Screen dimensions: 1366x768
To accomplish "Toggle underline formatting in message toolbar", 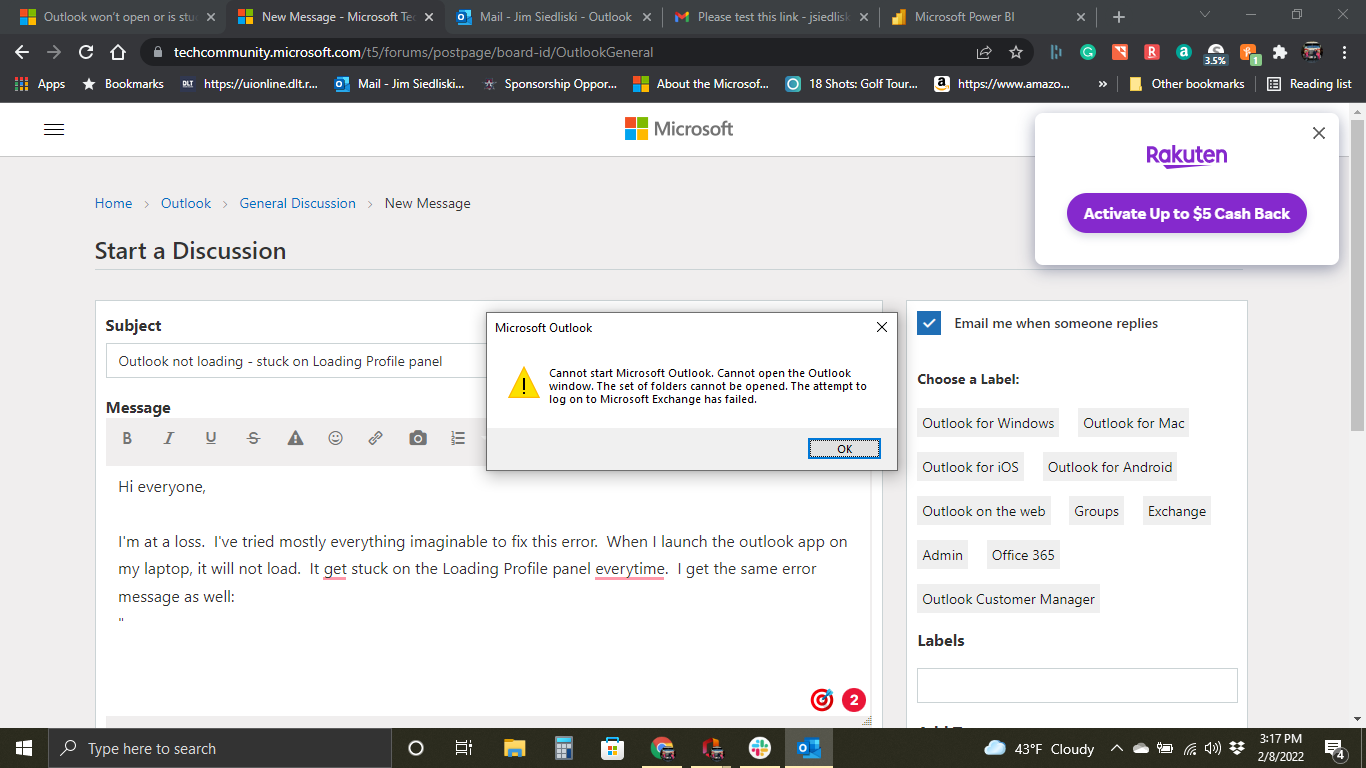I will click(x=211, y=438).
